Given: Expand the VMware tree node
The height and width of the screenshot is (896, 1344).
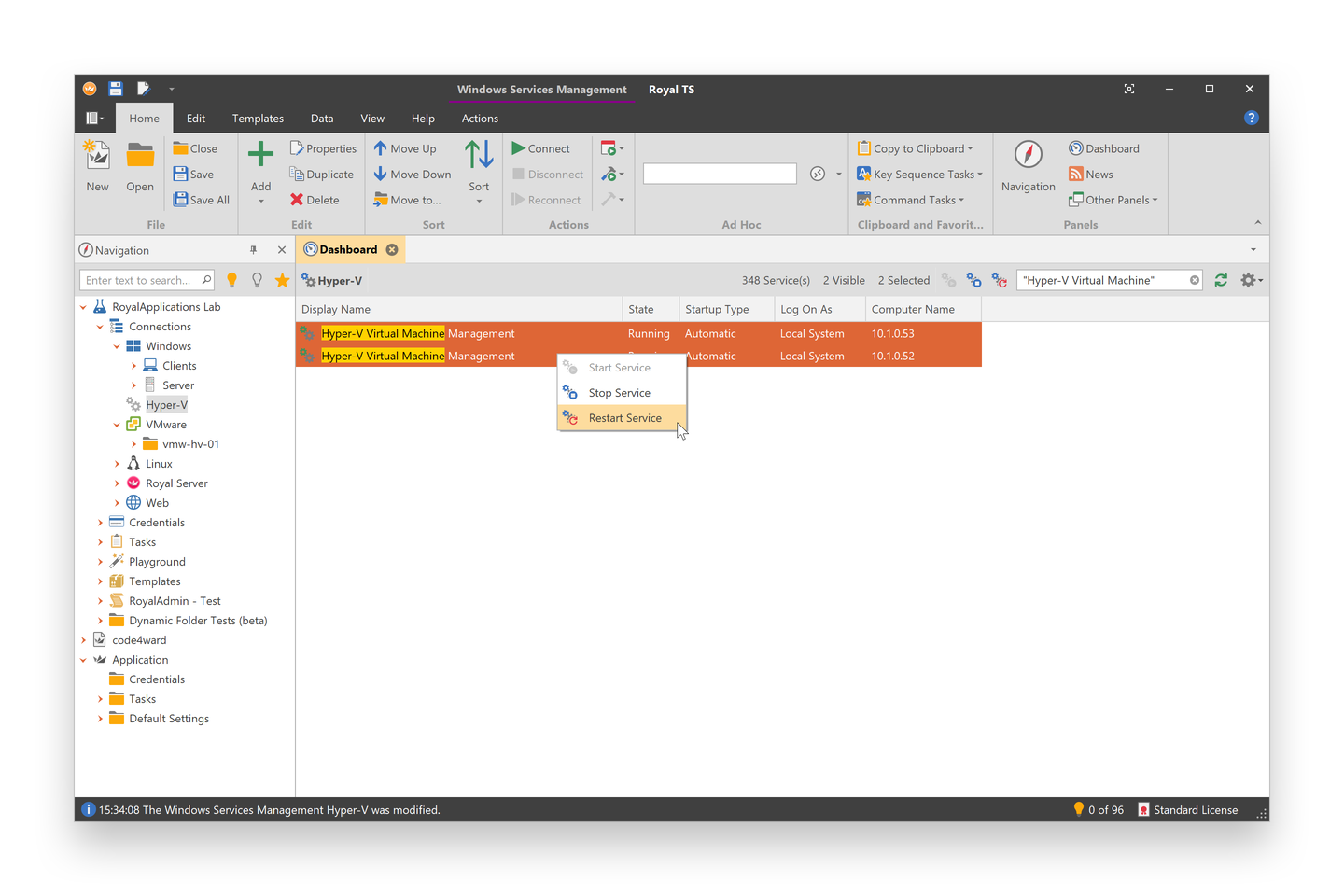Looking at the screenshot, I should pyautogui.click(x=117, y=424).
